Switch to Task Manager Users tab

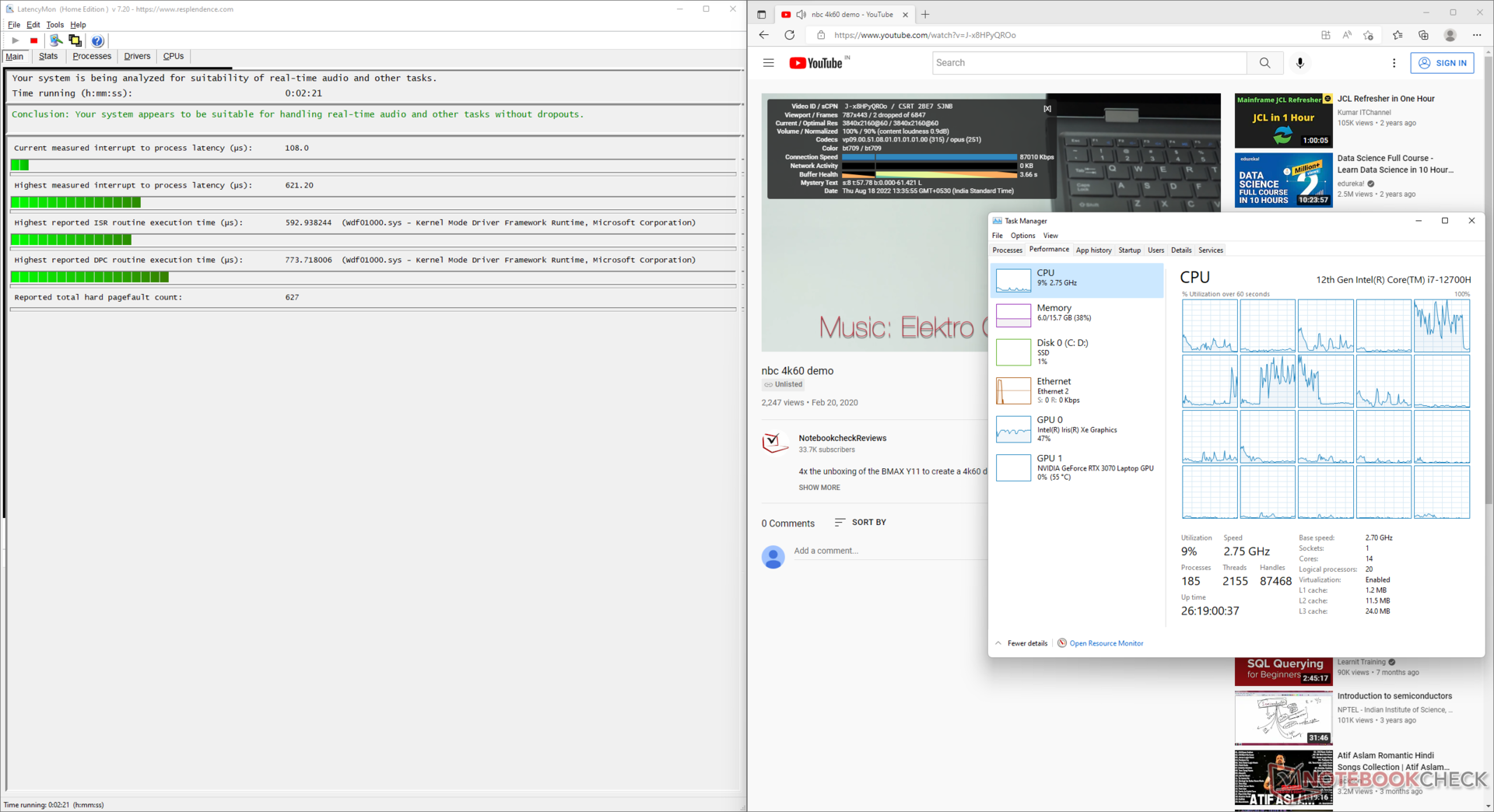(1156, 250)
